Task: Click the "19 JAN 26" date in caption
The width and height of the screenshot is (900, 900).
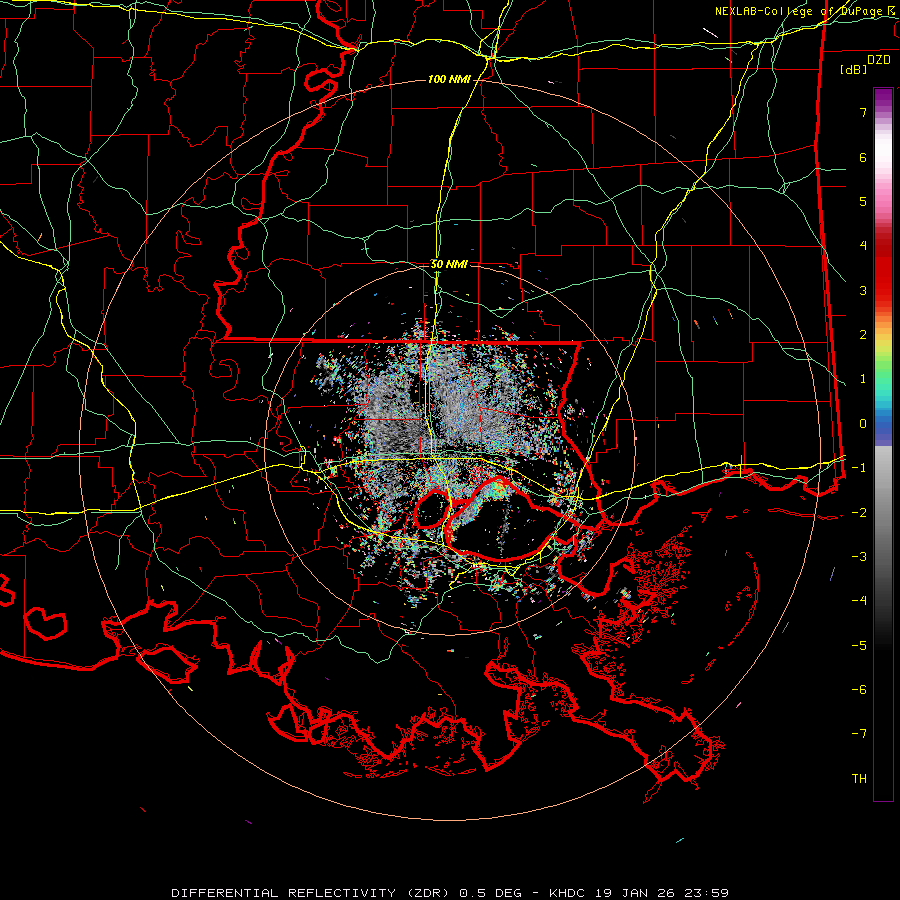Action: click(x=633, y=893)
